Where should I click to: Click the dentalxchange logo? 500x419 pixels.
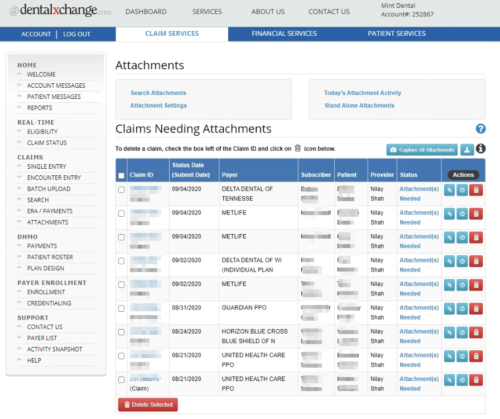click(x=60, y=10)
